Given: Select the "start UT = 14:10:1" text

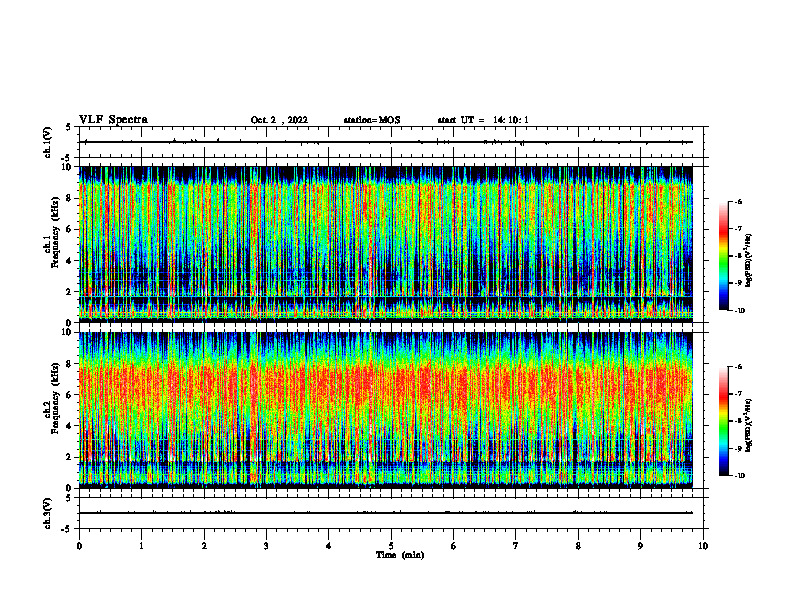Looking at the screenshot, I should pyautogui.click(x=483, y=120).
